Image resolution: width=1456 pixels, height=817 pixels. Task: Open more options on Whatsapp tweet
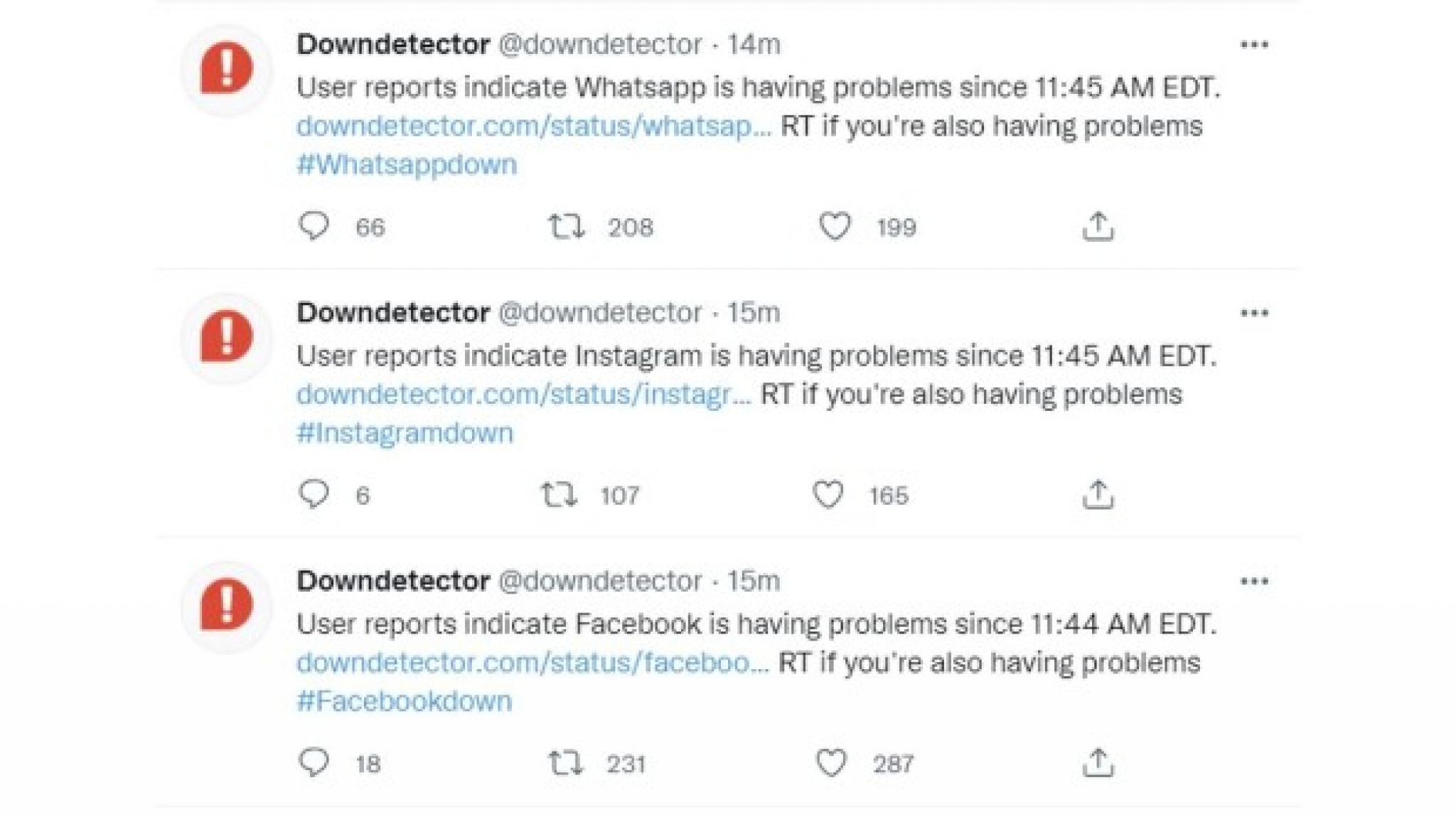tap(1254, 45)
